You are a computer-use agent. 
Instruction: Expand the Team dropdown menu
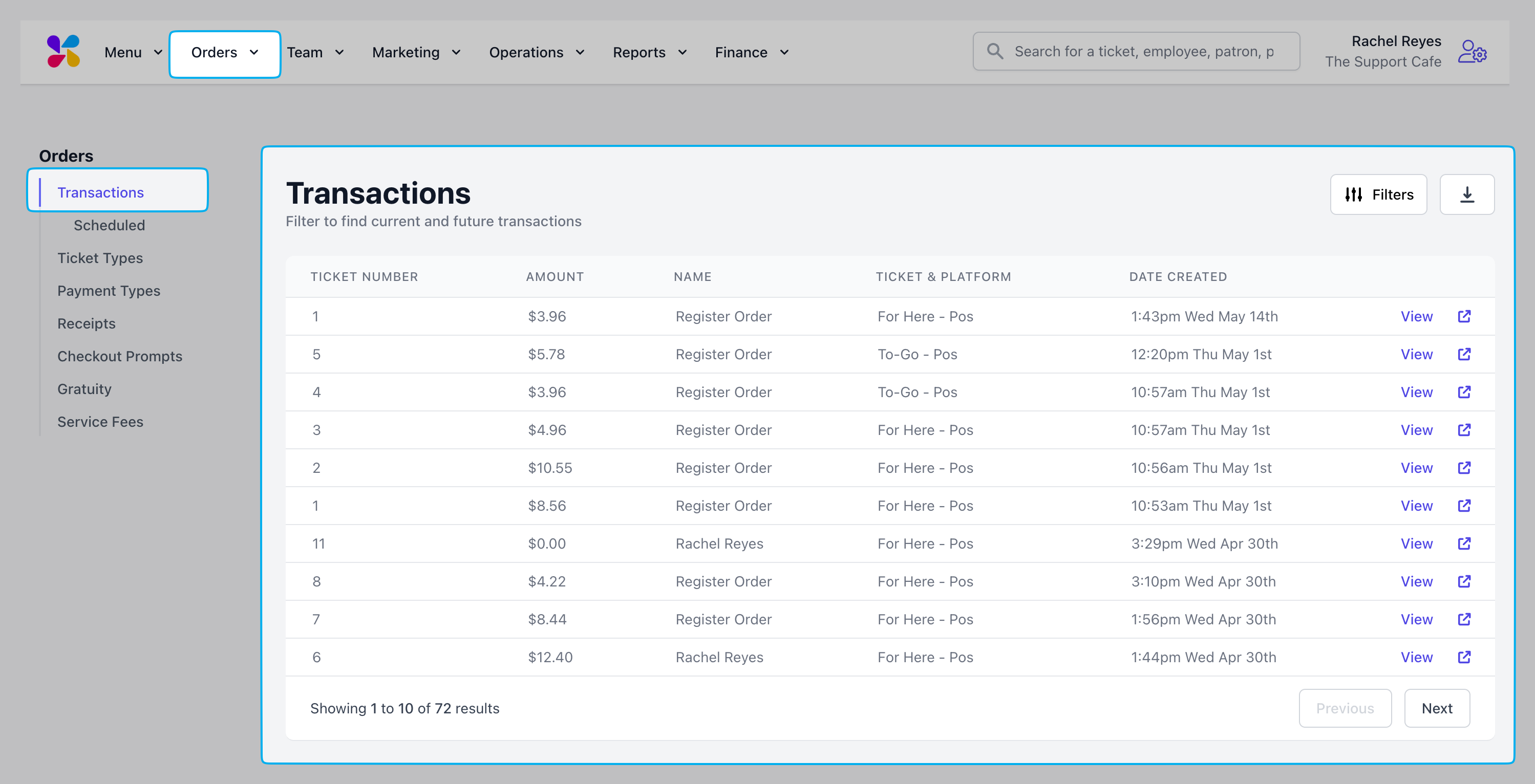pyautogui.click(x=315, y=52)
